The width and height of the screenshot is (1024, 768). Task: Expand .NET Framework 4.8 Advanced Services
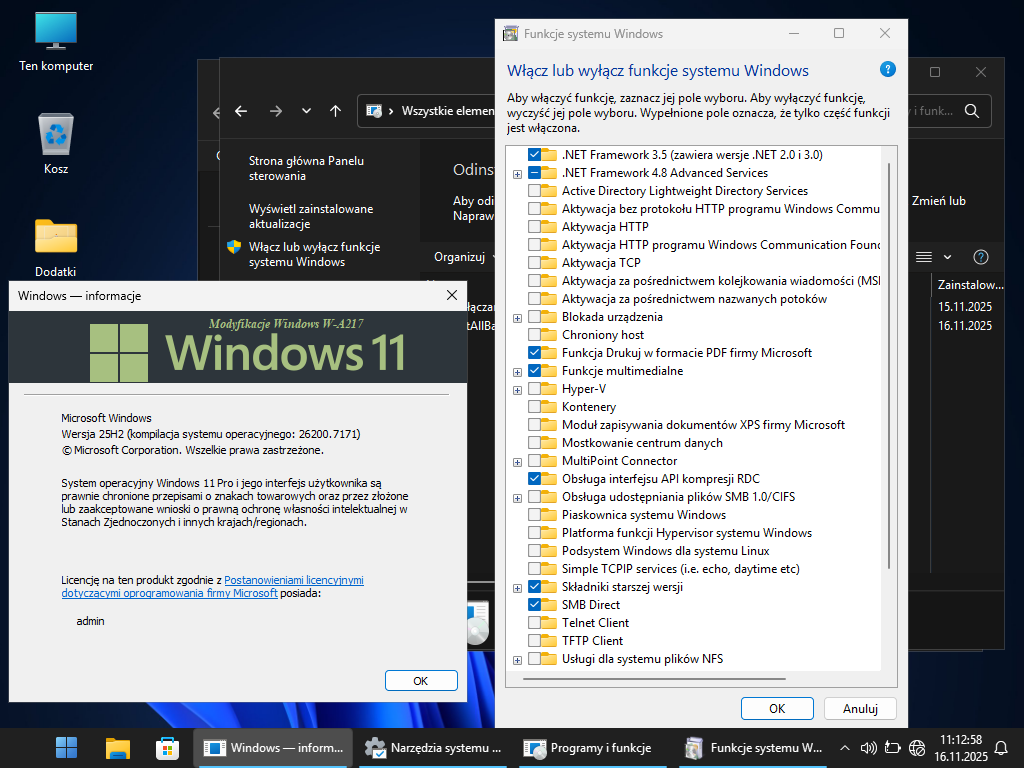point(517,173)
